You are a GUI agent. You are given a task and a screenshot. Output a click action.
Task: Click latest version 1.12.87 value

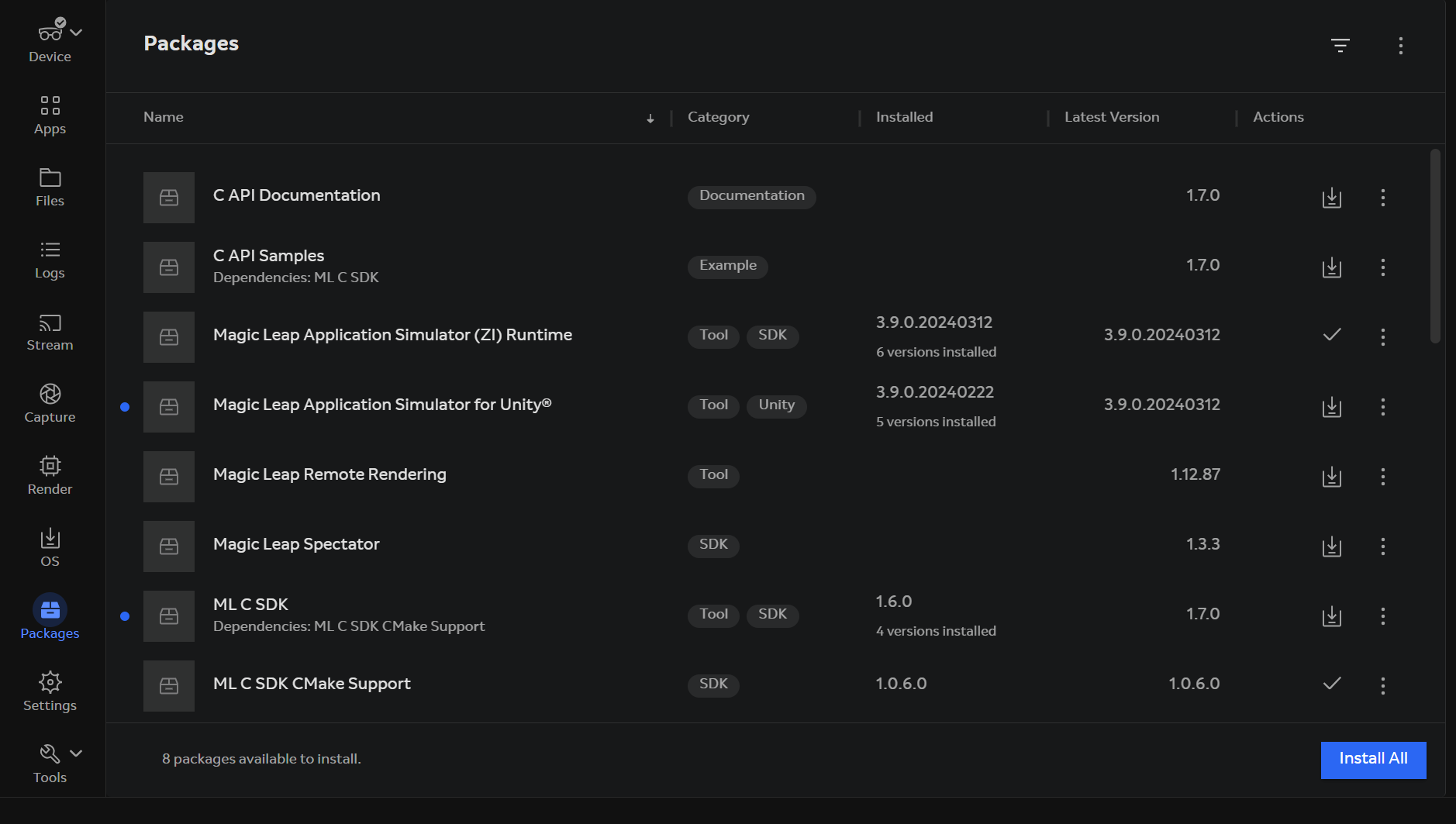1195,474
